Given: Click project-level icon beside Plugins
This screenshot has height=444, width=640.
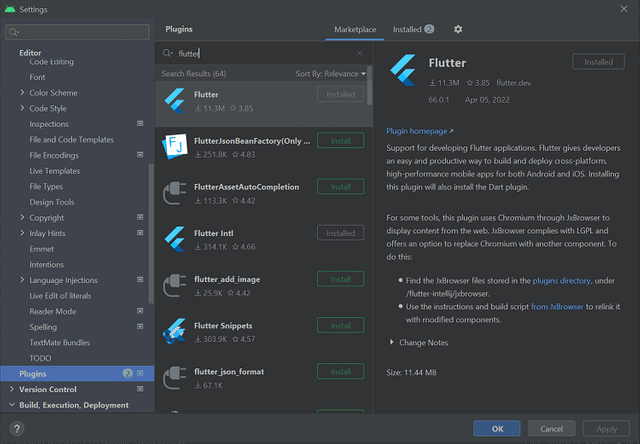Looking at the screenshot, I should tap(140, 373).
